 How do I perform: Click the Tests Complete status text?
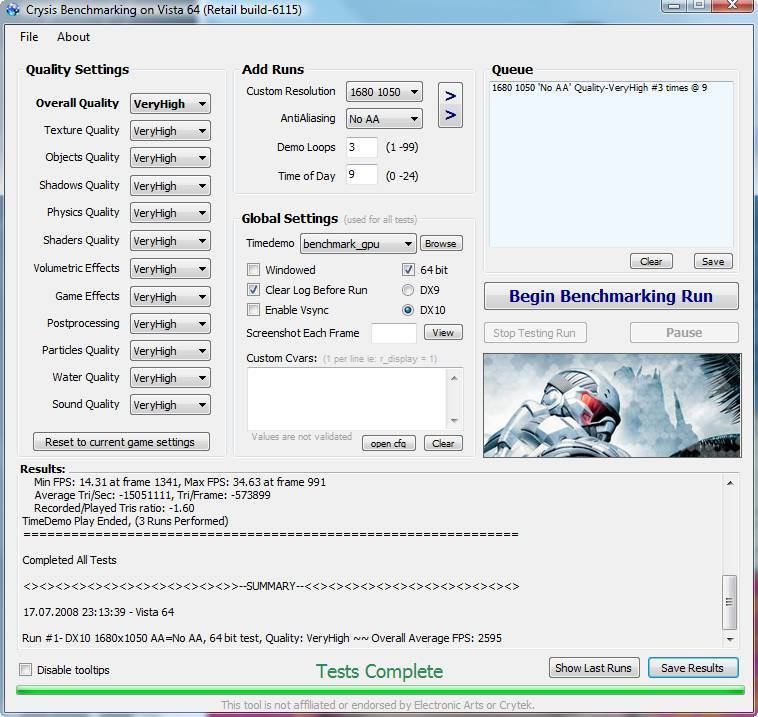[379, 671]
